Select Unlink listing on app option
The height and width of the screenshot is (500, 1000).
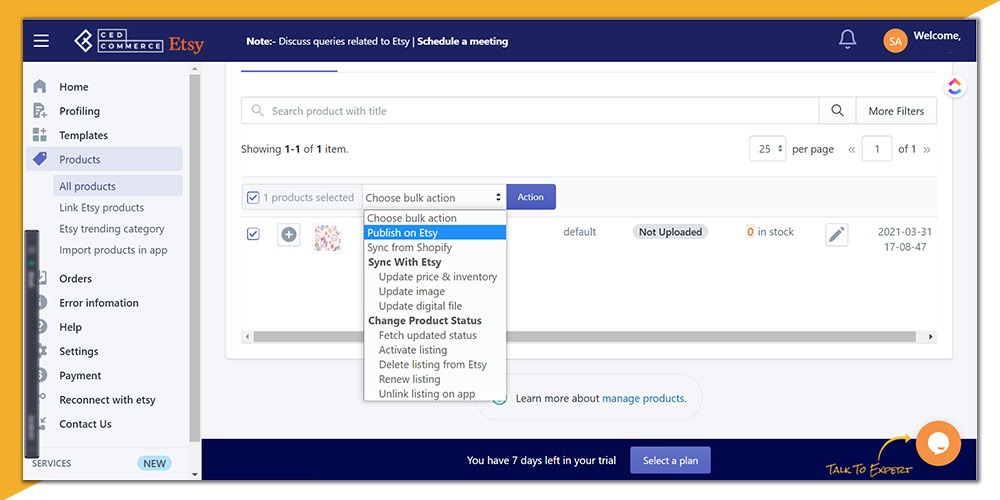click(x=435, y=394)
